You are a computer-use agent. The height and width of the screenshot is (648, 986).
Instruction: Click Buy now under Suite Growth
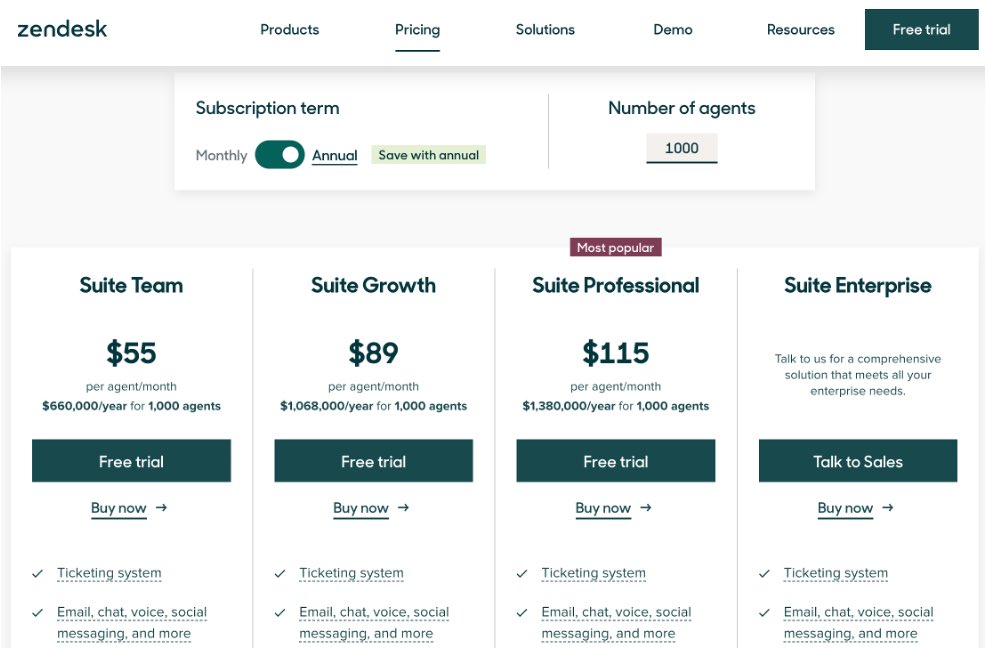361,508
